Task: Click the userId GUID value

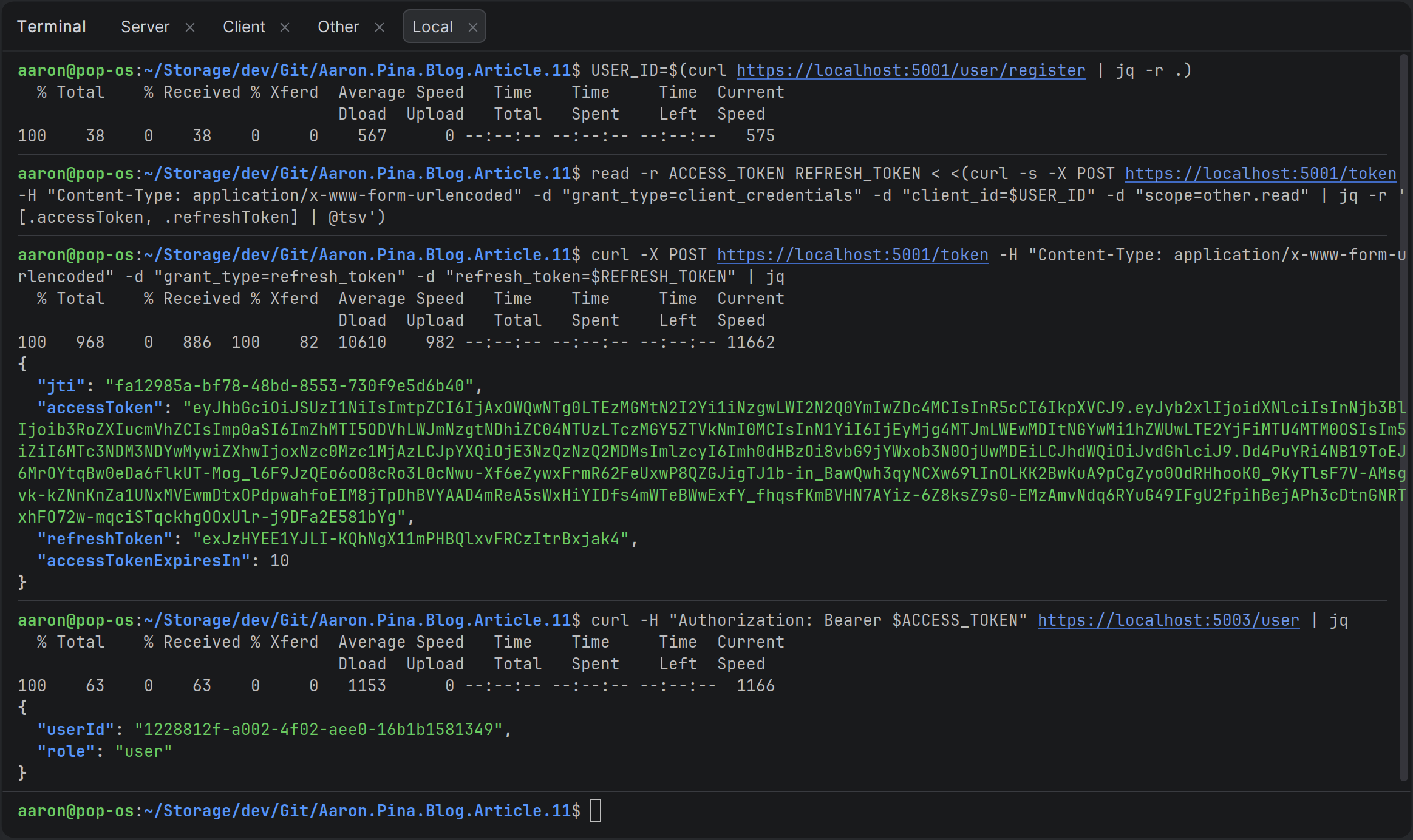Action: coord(319,730)
